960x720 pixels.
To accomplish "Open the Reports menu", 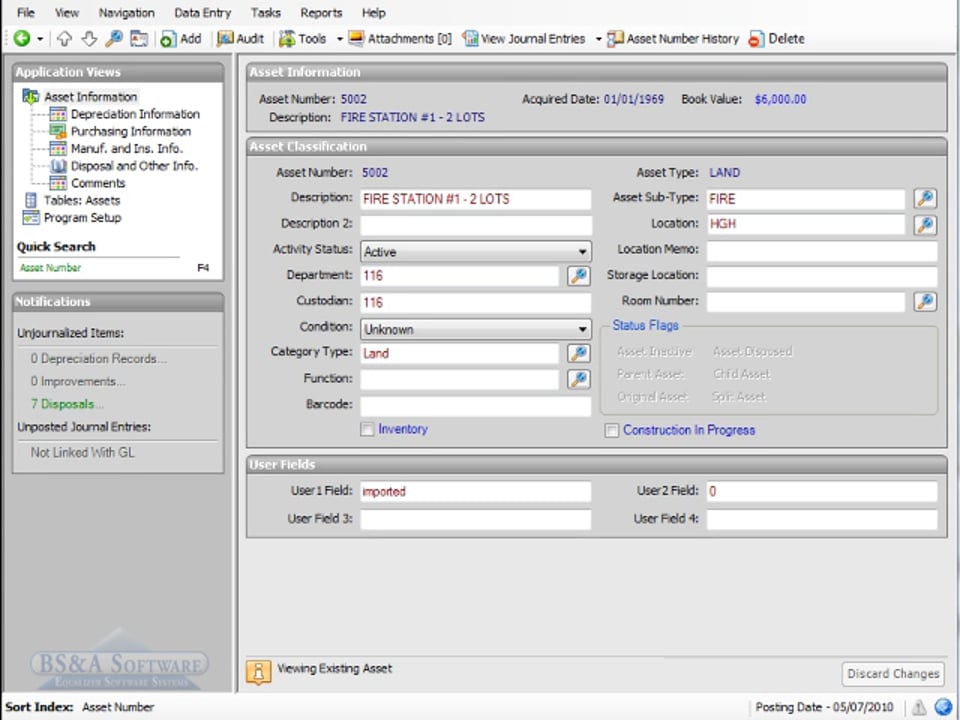I will tap(321, 13).
